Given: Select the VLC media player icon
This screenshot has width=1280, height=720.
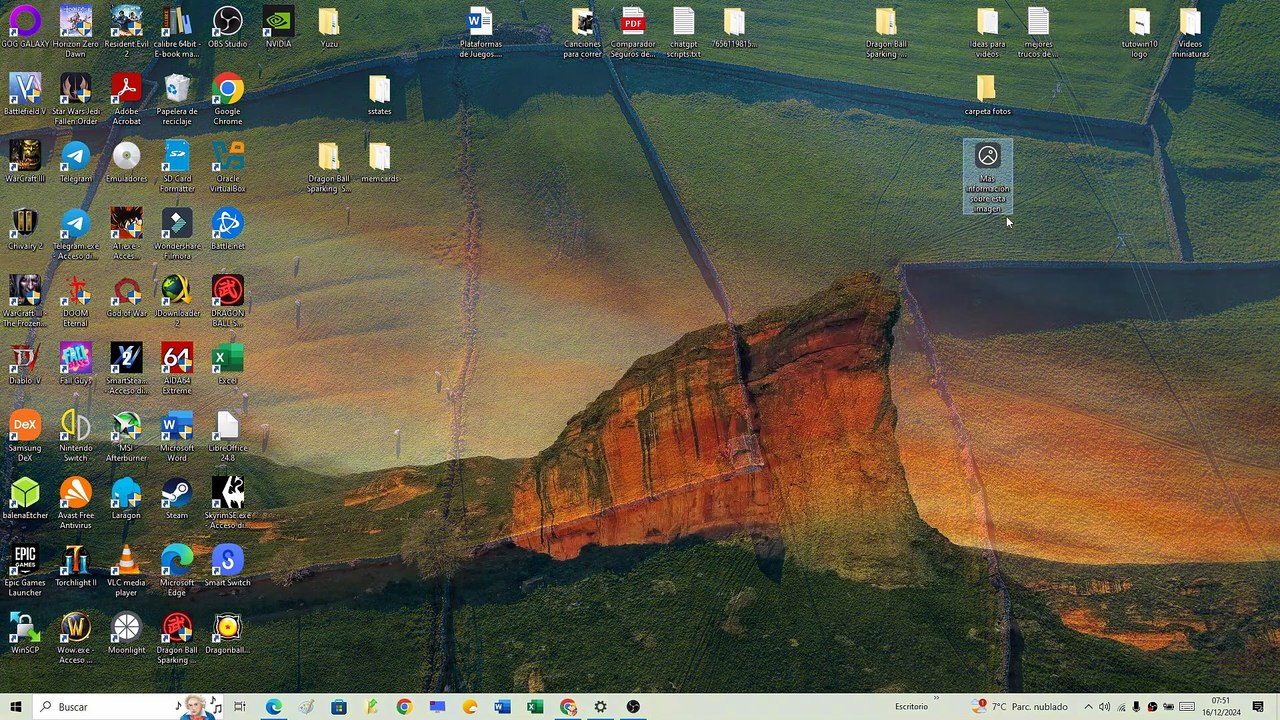Looking at the screenshot, I should click(126, 570).
